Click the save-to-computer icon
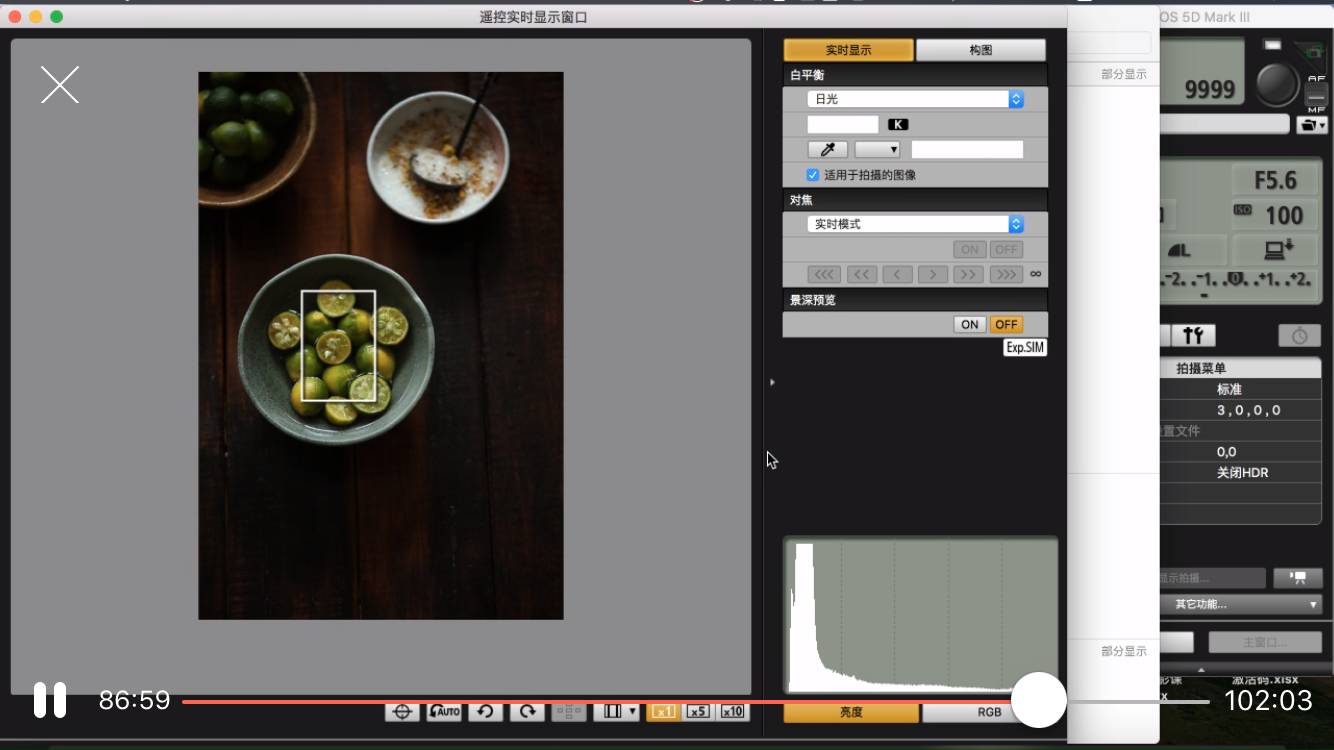The width and height of the screenshot is (1334, 750). [x=1277, y=250]
